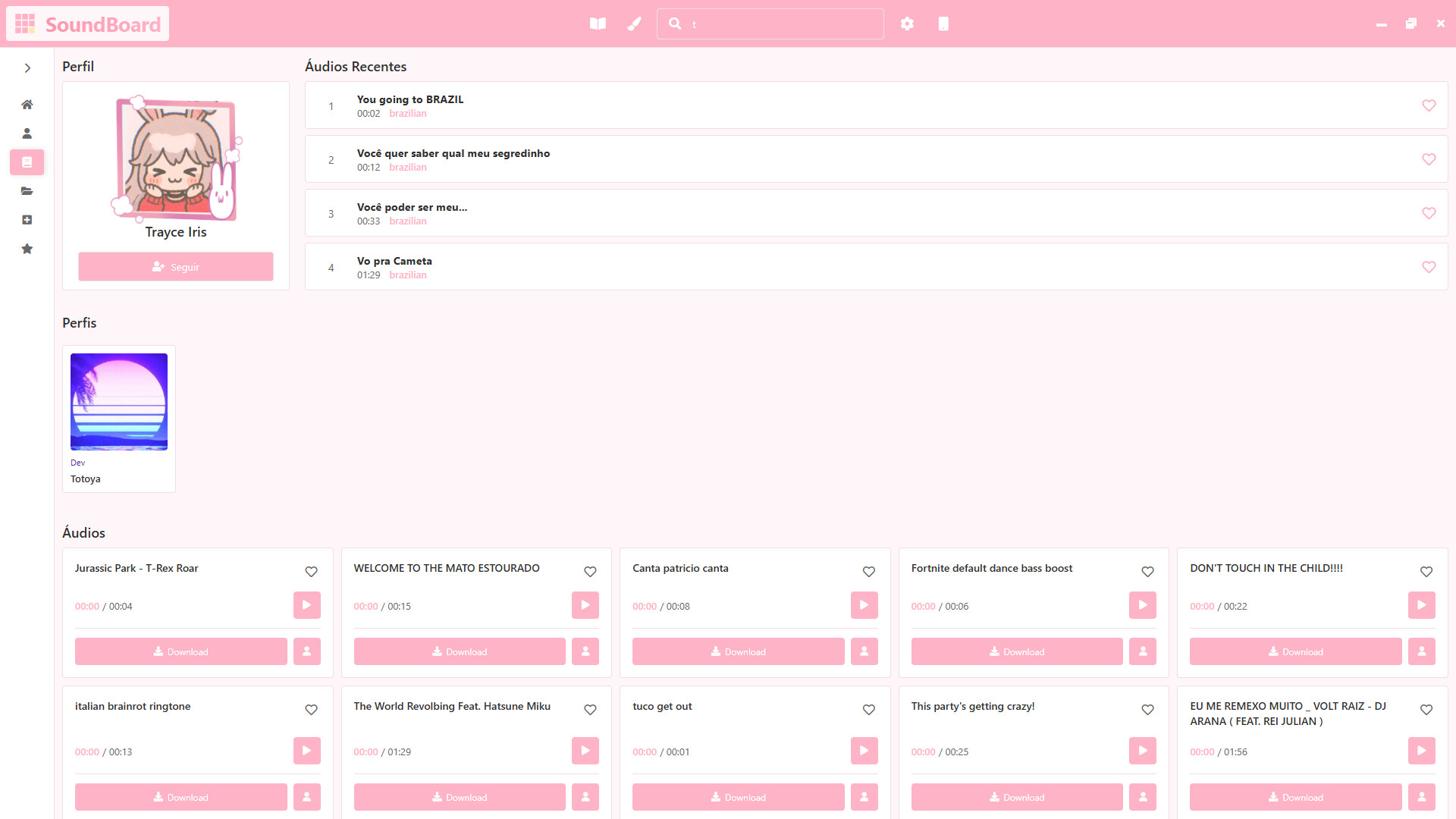This screenshot has height=819, width=1456.
Task: Download the WELCOME TO THE MATO ESTOURADO audio
Action: 459,651
